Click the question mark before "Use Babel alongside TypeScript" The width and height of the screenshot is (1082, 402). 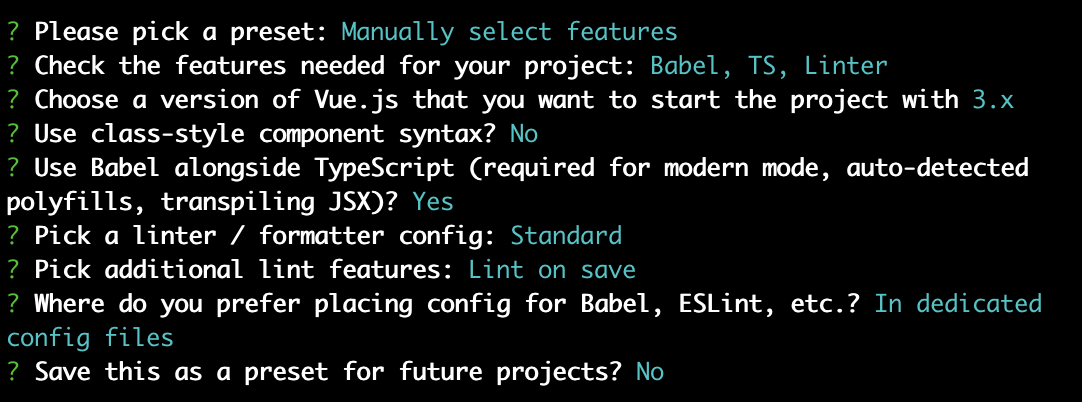13,168
